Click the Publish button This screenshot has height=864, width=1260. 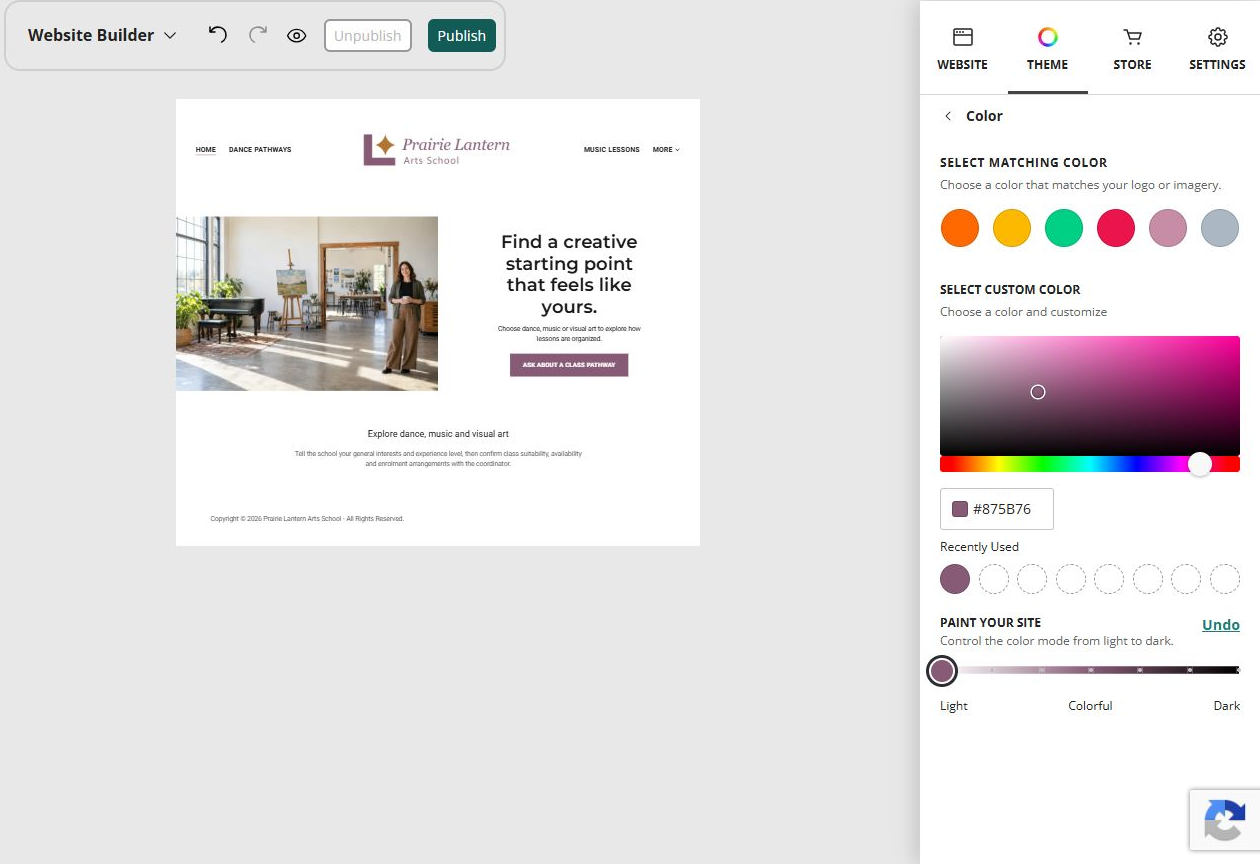pos(461,35)
